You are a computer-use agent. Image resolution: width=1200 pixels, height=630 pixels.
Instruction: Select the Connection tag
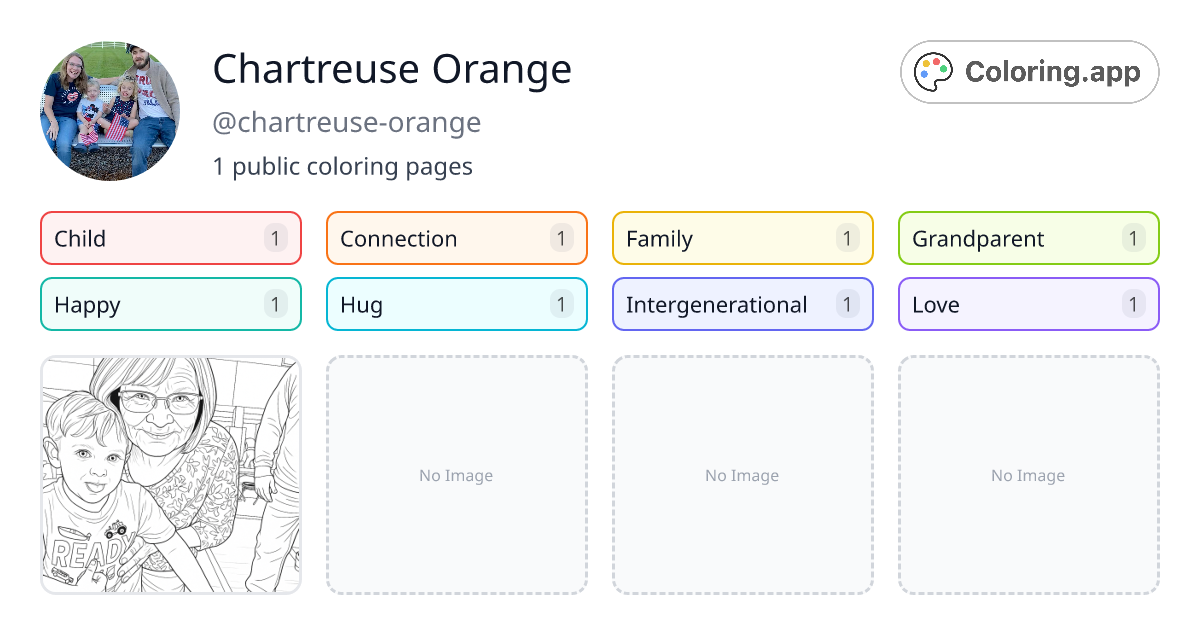456,238
